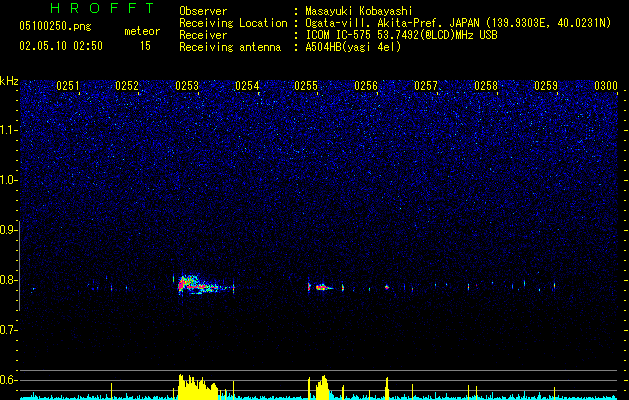Screen dimensions: 629x400
Task: Click the 0253 time marker
Action: click(x=187, y=86)
